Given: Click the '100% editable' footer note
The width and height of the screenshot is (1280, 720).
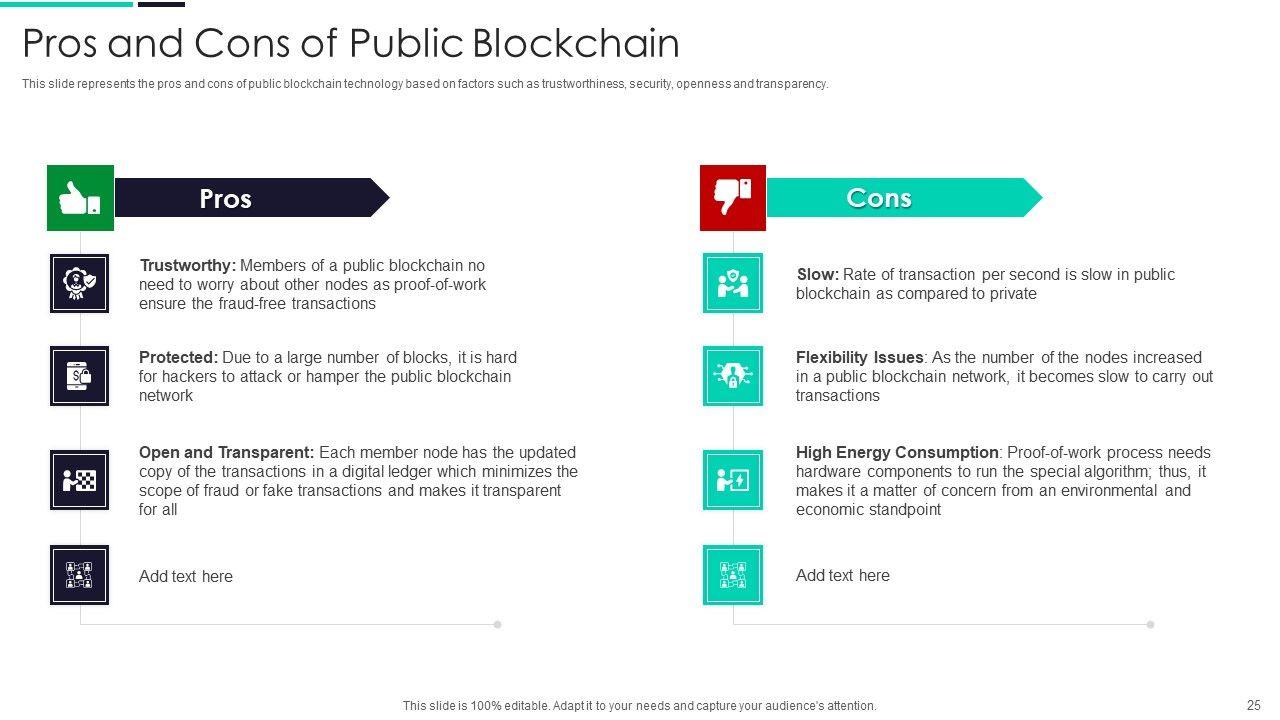Looking at the screenshot, I should click(639, 706).
